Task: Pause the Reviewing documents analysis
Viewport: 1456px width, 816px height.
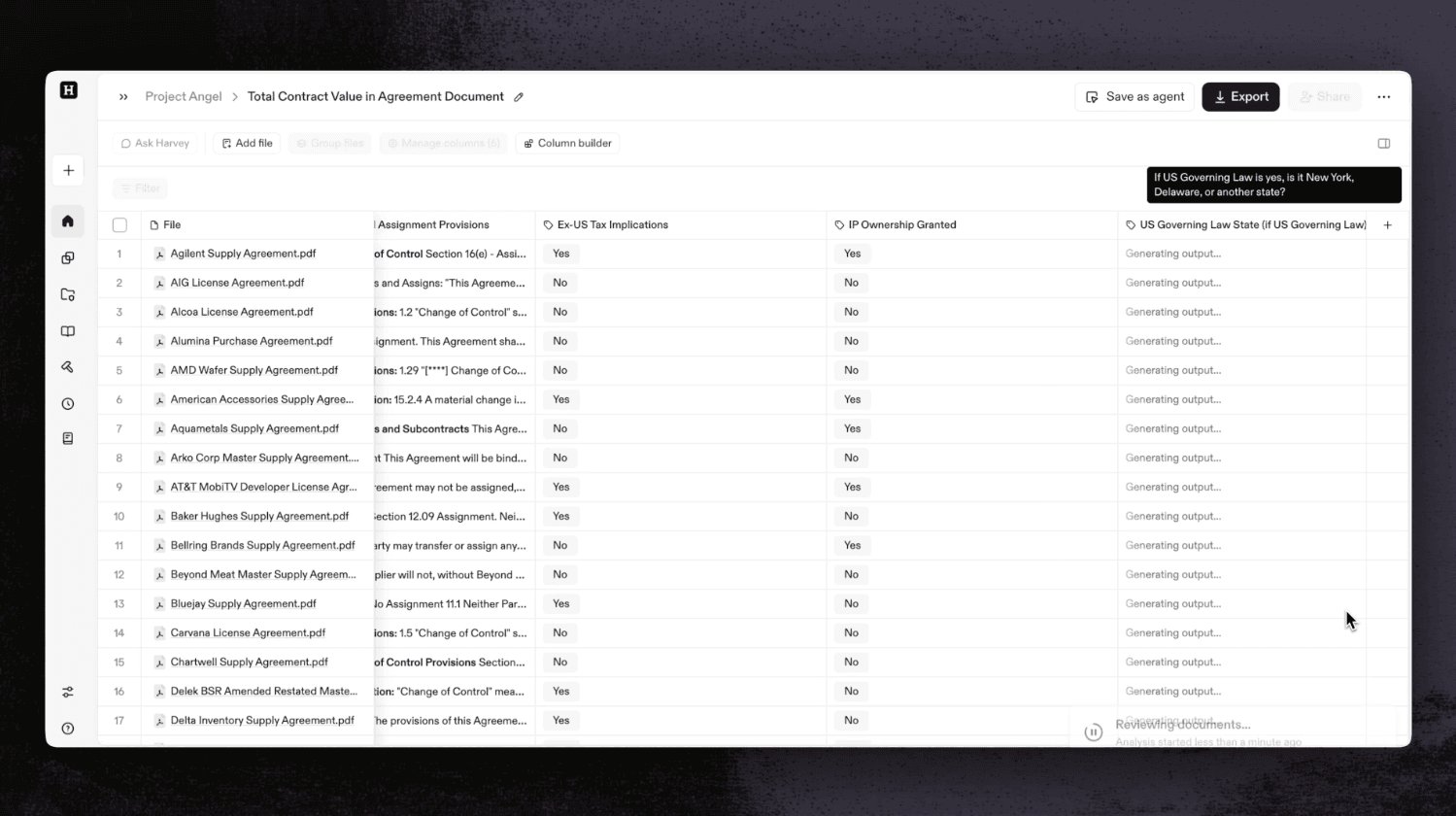Action: coord(1094,732)
